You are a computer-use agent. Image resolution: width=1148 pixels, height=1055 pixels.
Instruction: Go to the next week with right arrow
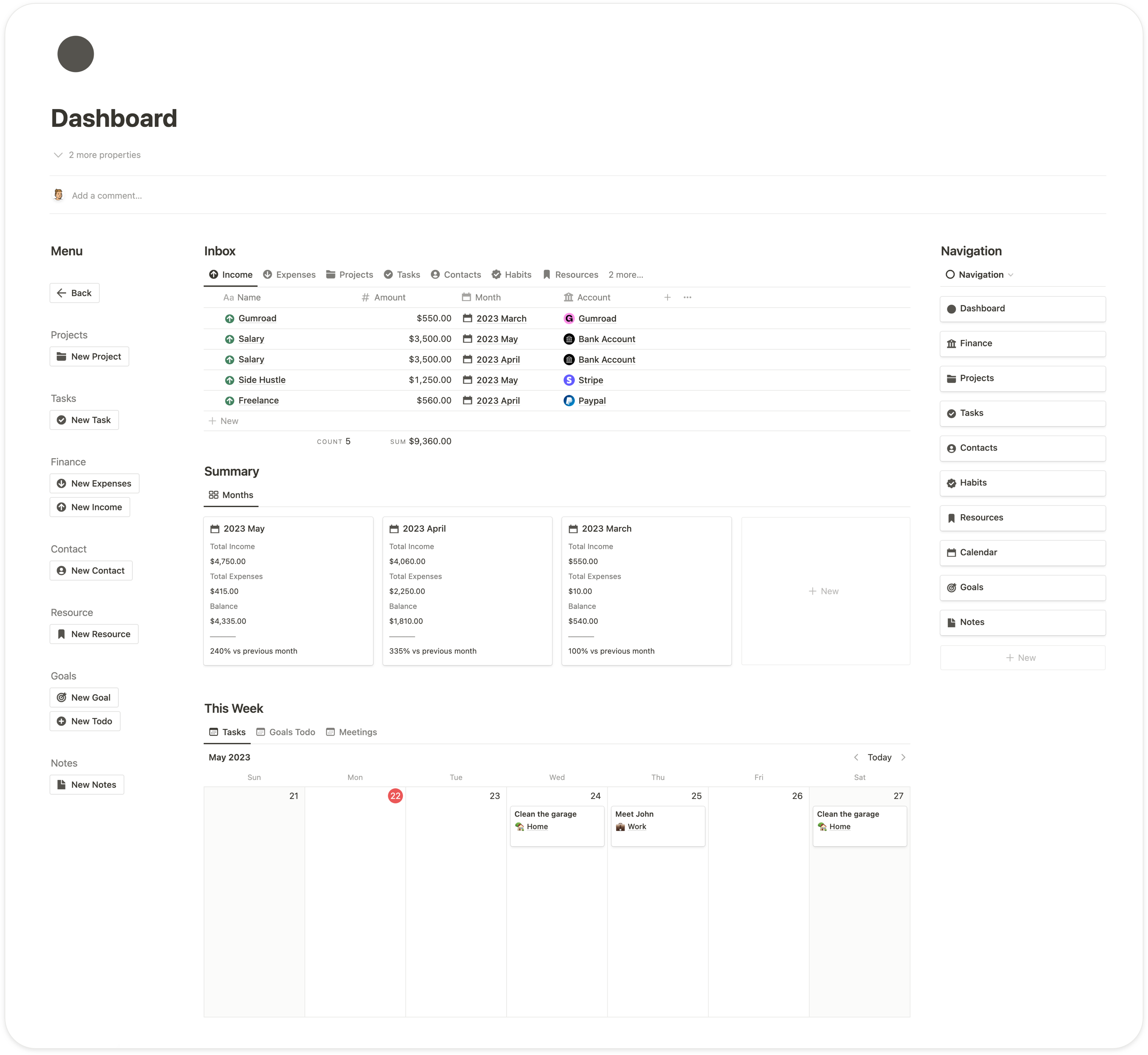tap(903, 757)
